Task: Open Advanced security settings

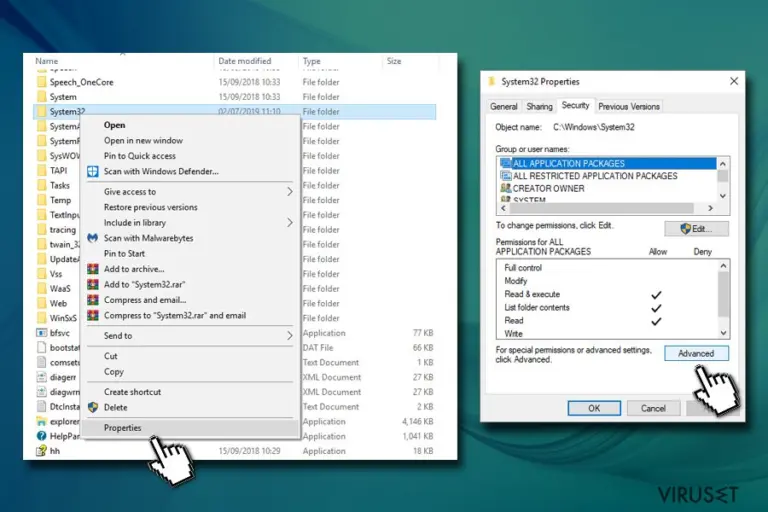Action: coord(696,353)
